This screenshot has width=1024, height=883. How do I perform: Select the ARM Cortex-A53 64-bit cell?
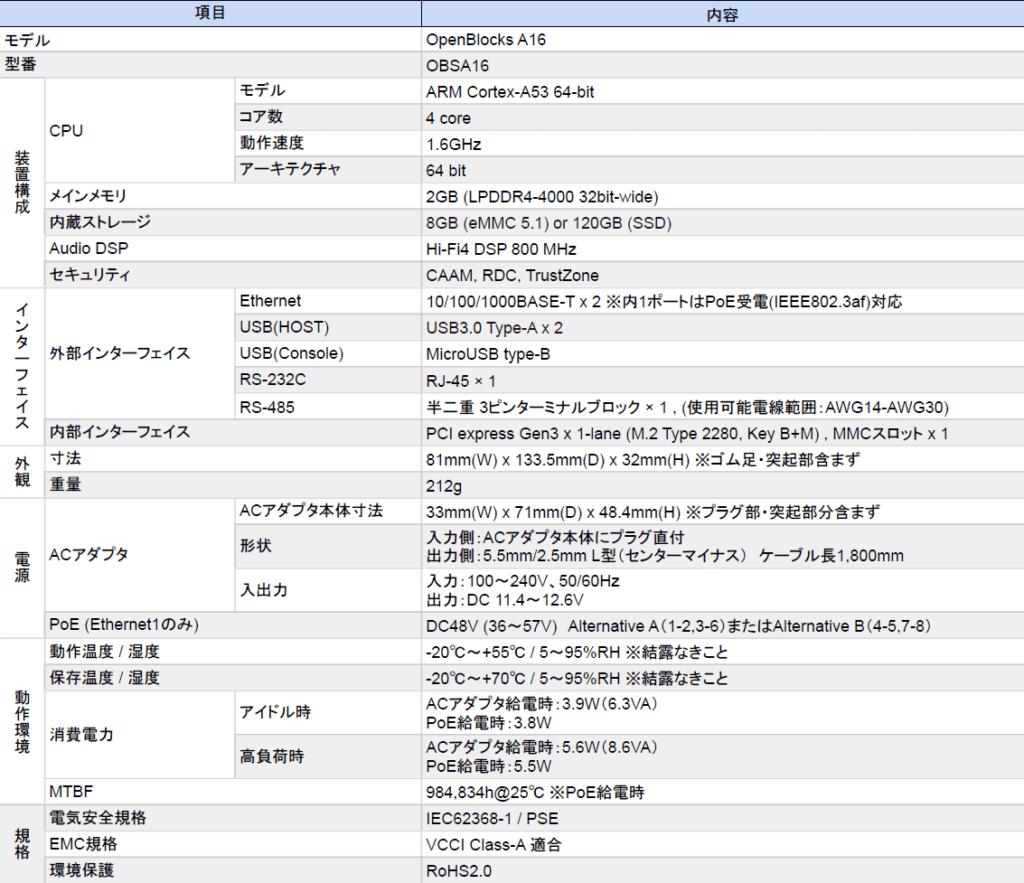coord(512,92)
